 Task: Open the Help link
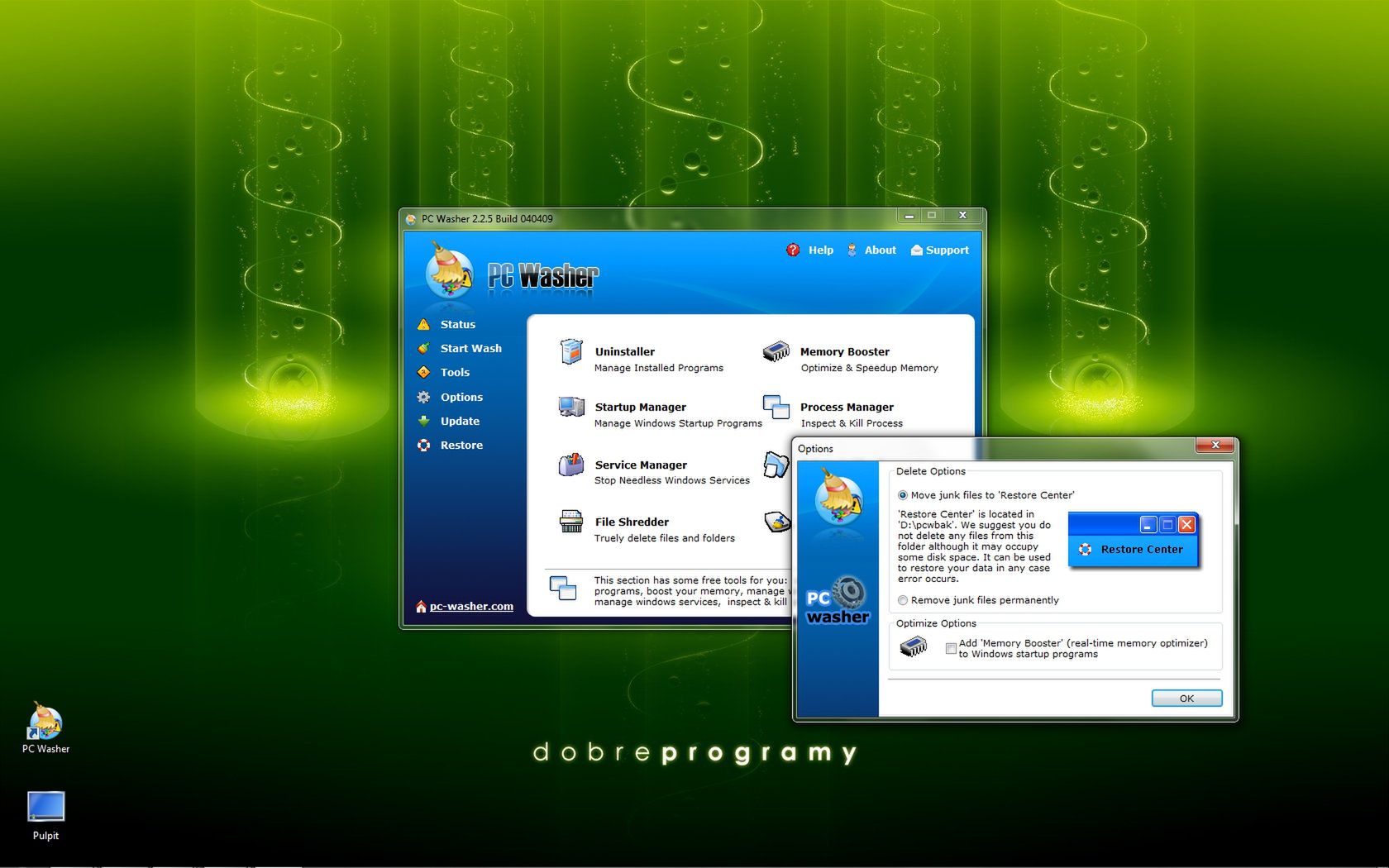820,250
